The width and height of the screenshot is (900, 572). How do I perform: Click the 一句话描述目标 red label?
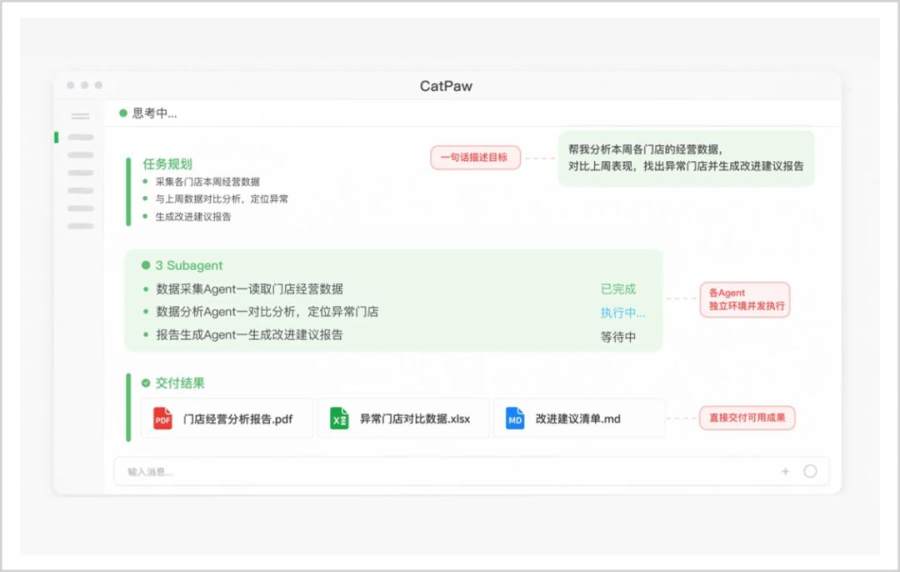tap(475, 157)
